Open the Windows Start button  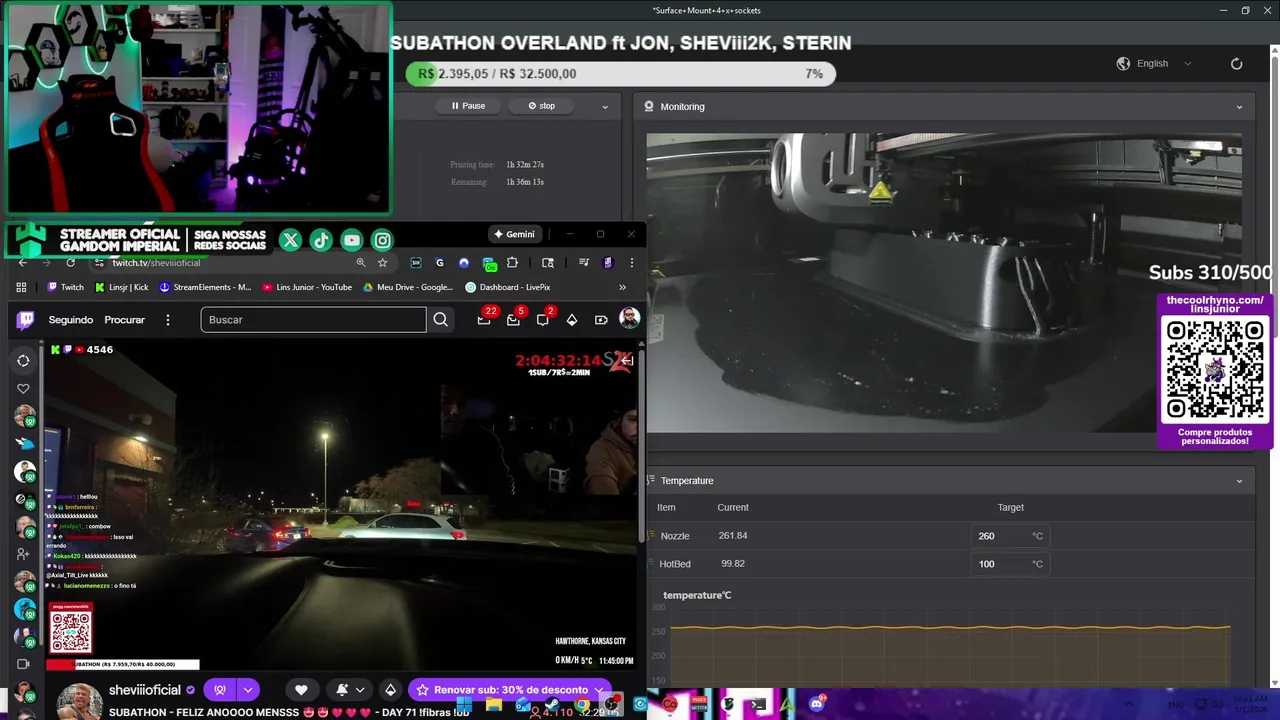[x=464, y=705]
